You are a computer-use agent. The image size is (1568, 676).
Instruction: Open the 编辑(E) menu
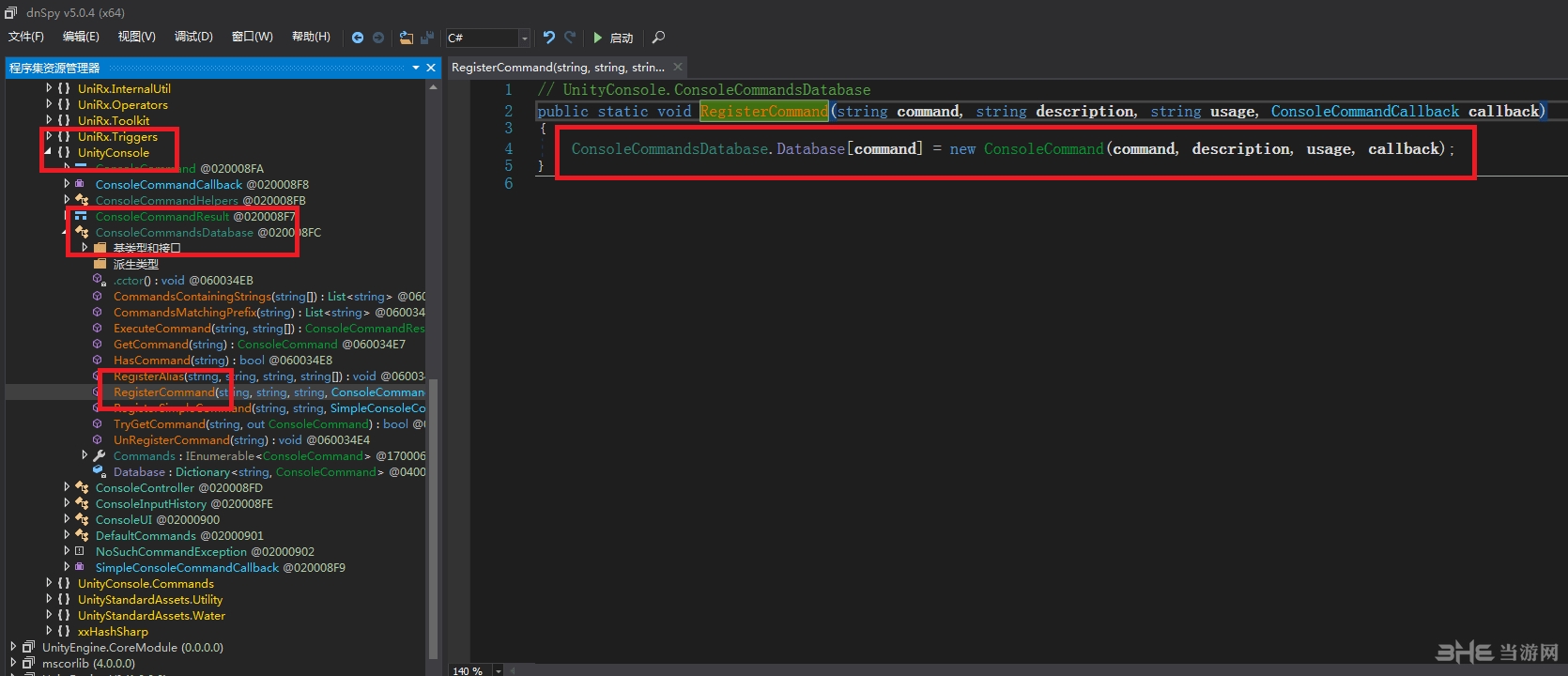click(x=81, y=37)
